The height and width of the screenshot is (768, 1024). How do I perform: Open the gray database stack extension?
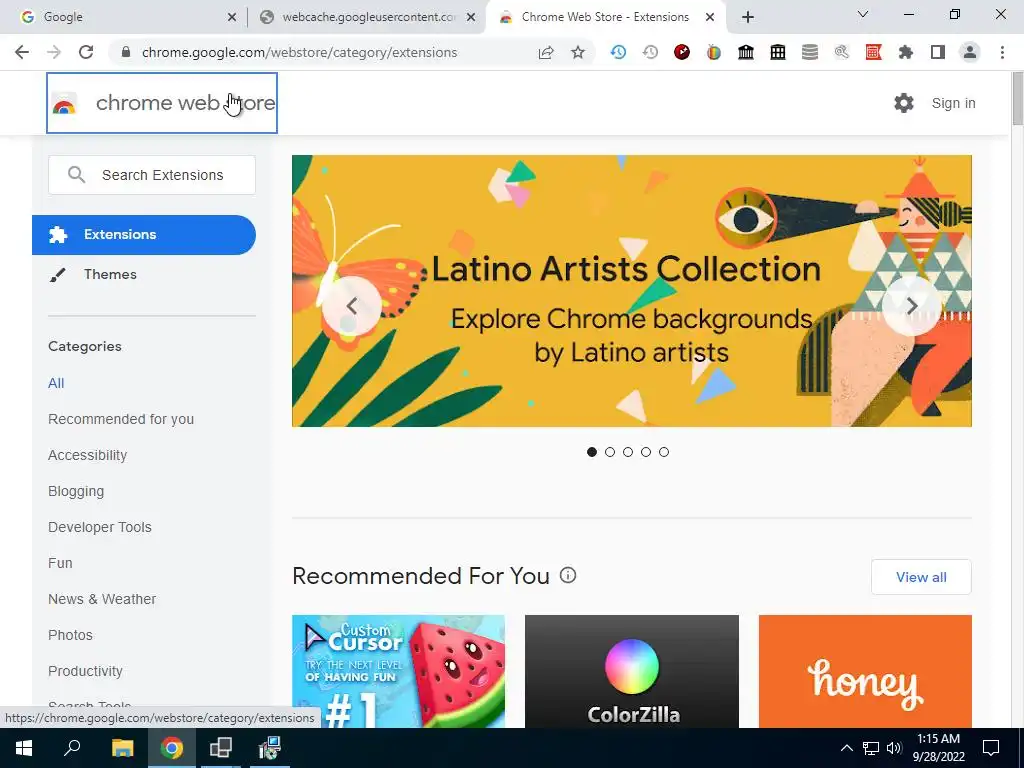click(810, 52)
